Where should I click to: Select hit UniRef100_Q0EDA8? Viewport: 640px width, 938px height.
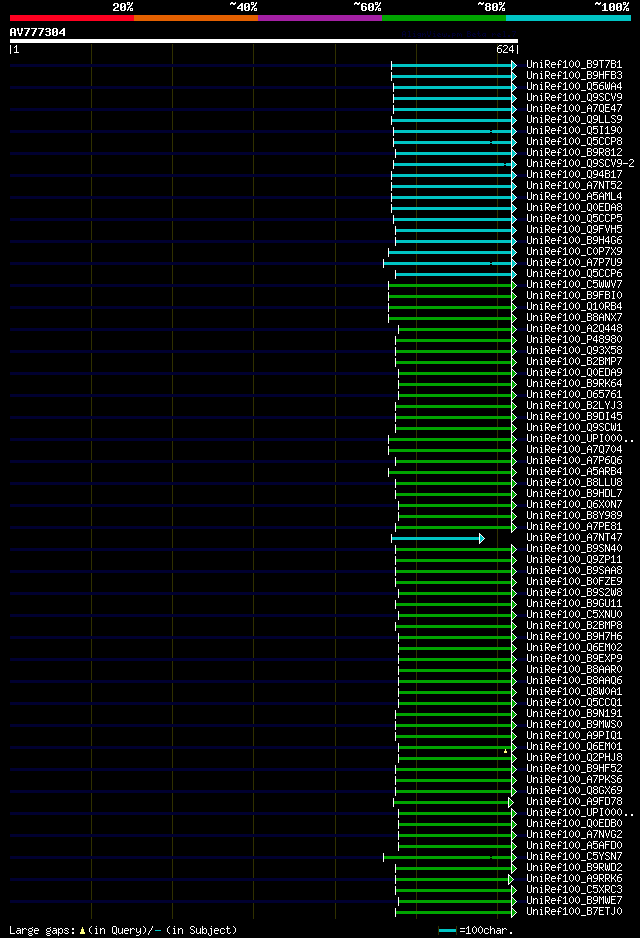point(574,208)
